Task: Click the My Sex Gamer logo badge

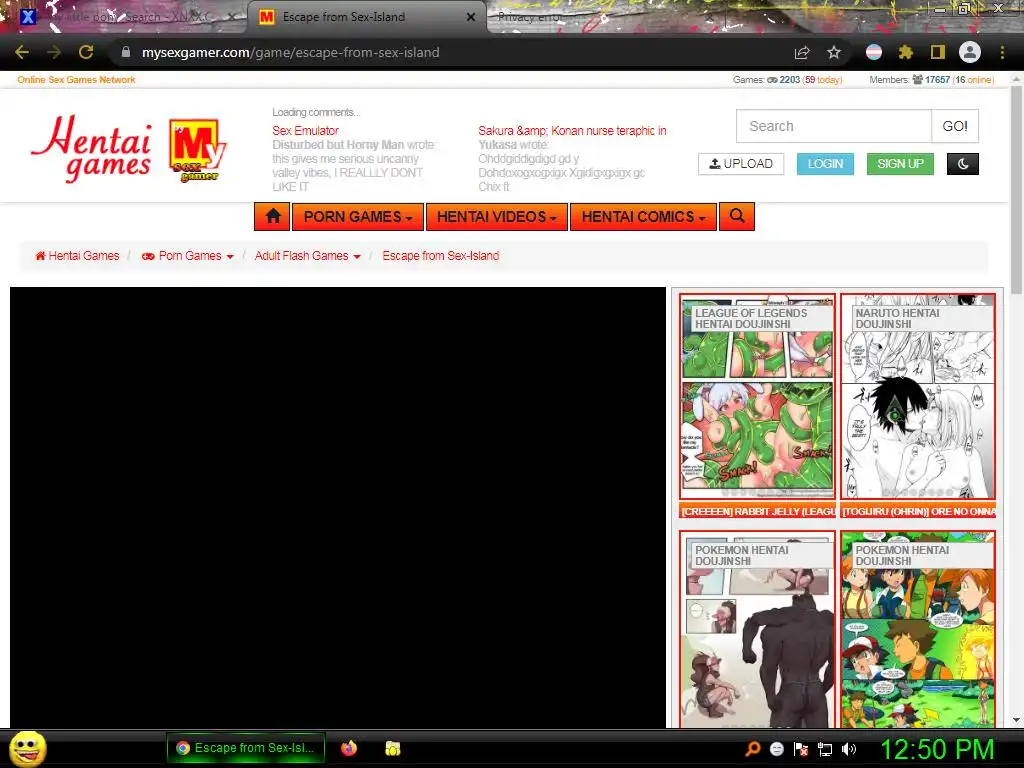Action: click(197, 150)
